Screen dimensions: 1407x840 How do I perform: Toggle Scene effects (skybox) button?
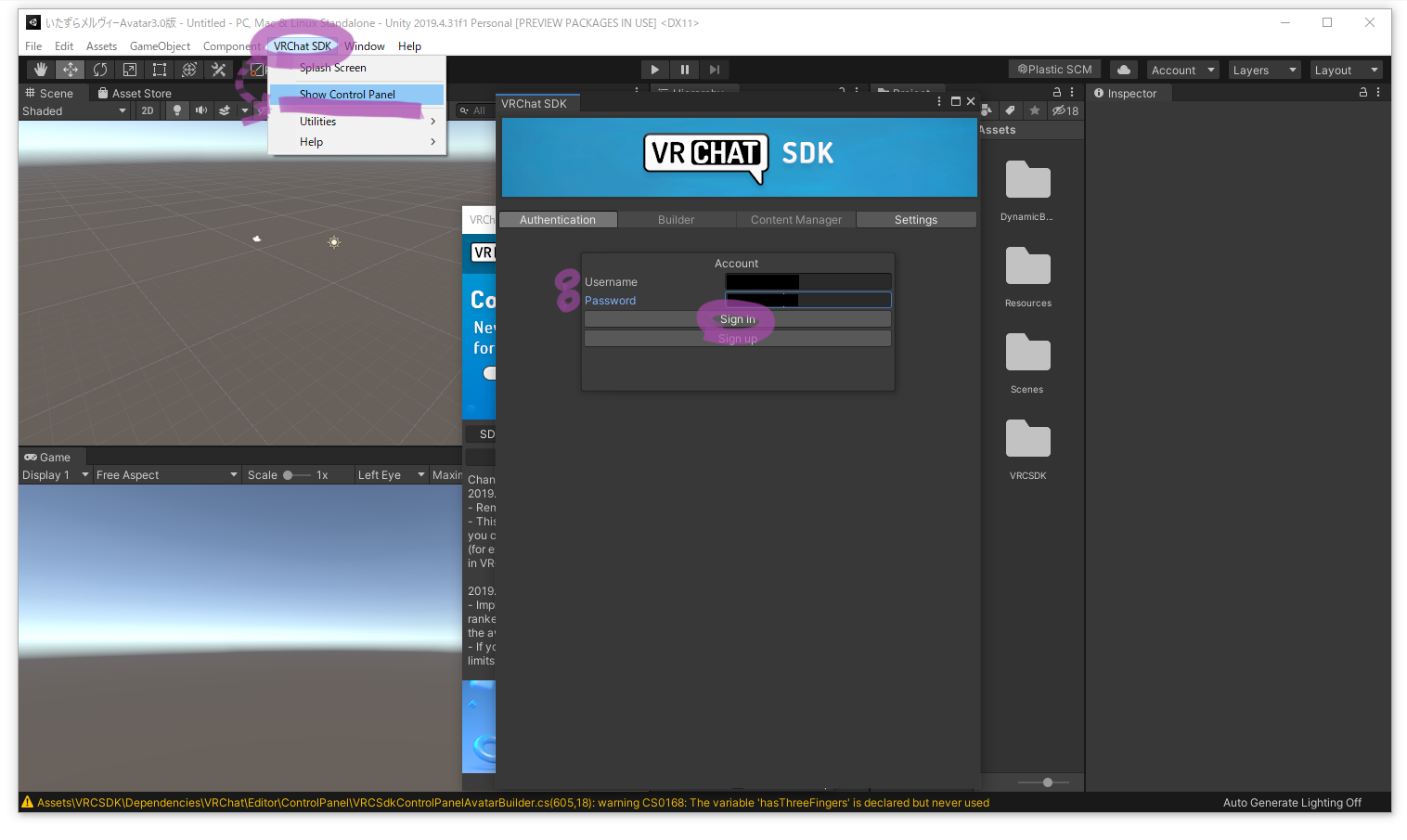pyautogui.click(x=225, y=110)
